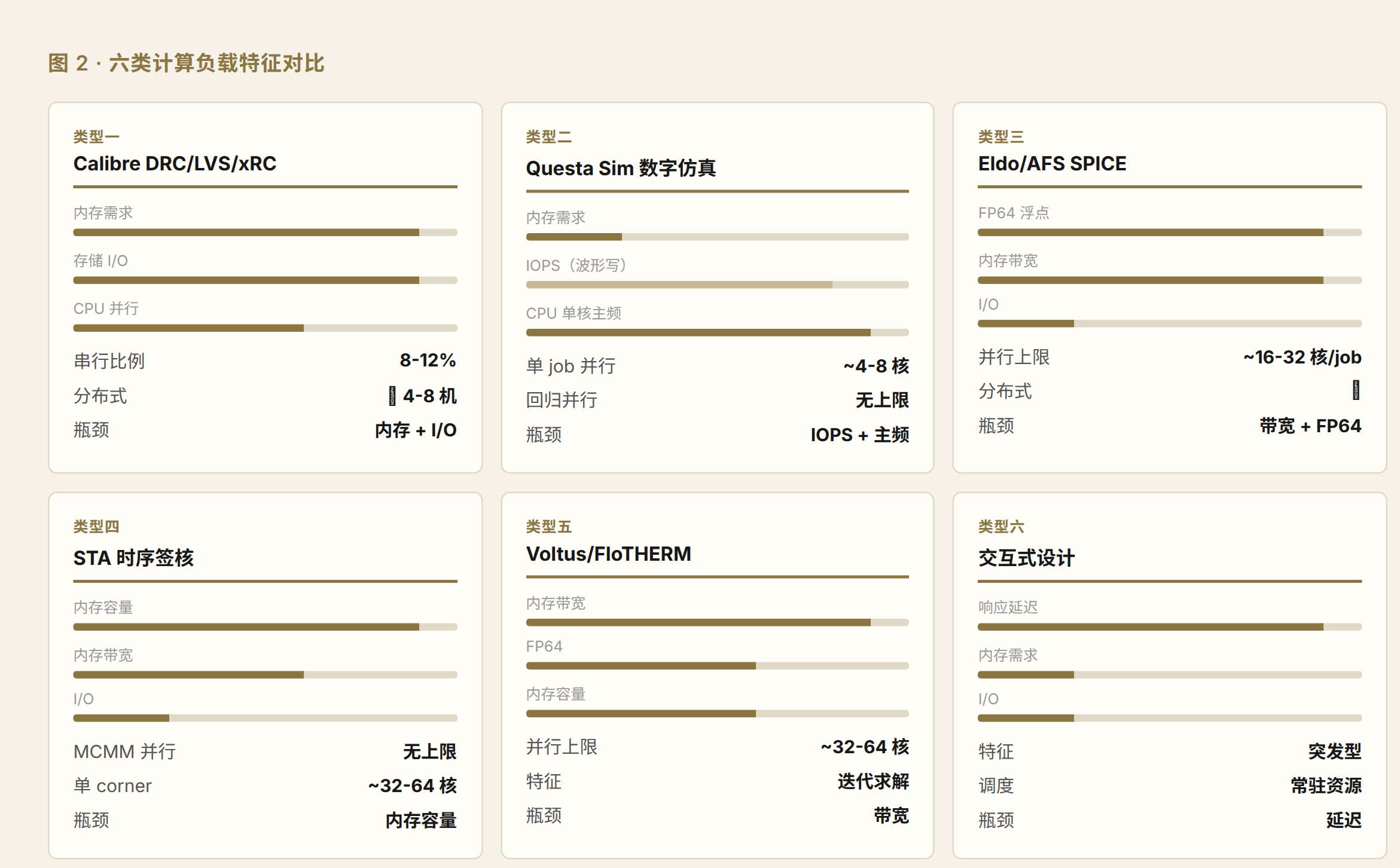This screenshot has height=868, width=1400.
Task: Click the 内存带宽 bar in the Voltus card
Action: (717, 622)
